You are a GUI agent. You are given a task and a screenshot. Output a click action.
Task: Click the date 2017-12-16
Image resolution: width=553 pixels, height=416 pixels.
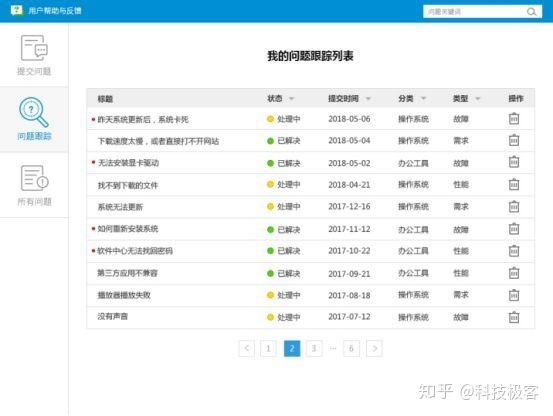(349, 207)
